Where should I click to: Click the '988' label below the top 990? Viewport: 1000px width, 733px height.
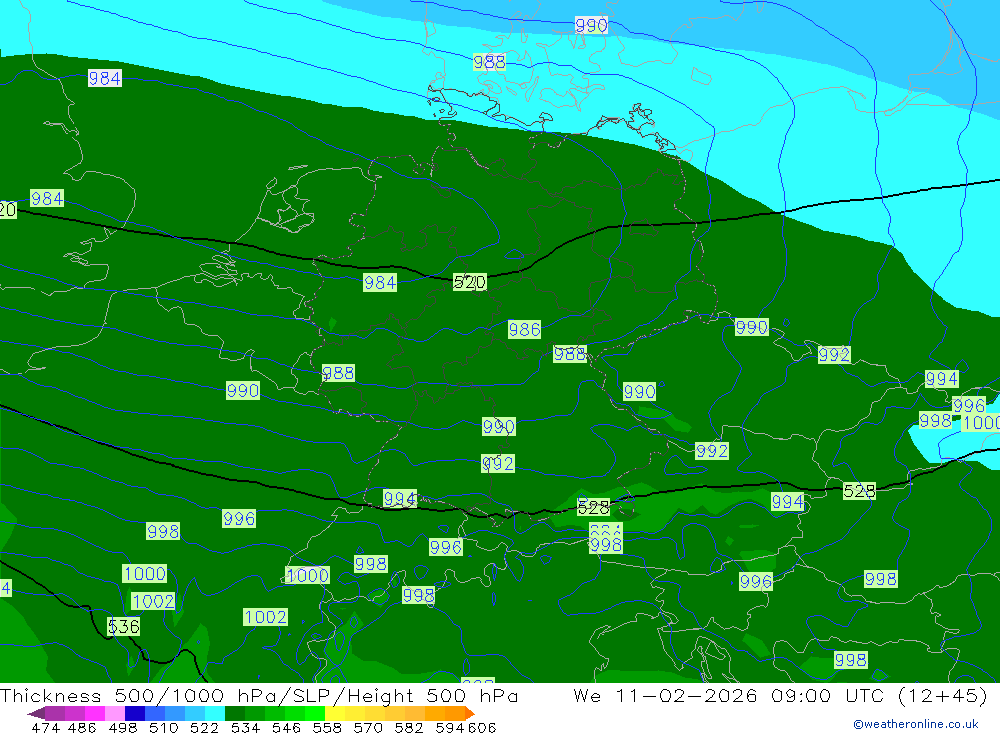489,62
